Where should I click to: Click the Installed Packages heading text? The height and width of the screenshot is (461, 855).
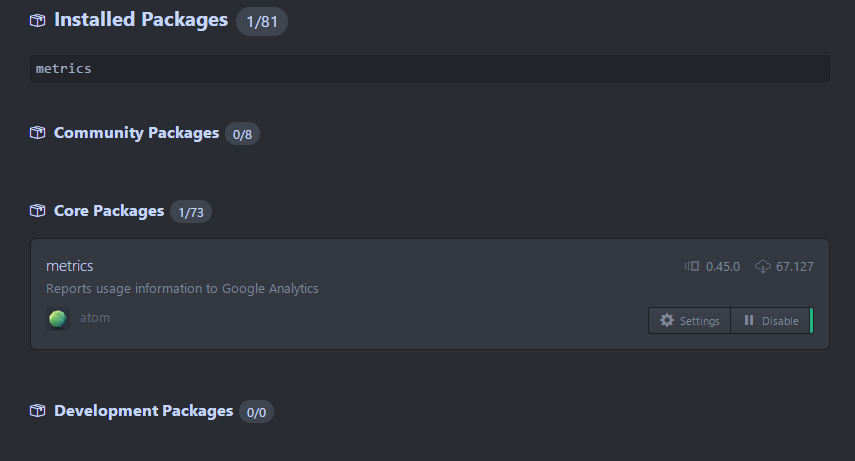tap(141, 20)
